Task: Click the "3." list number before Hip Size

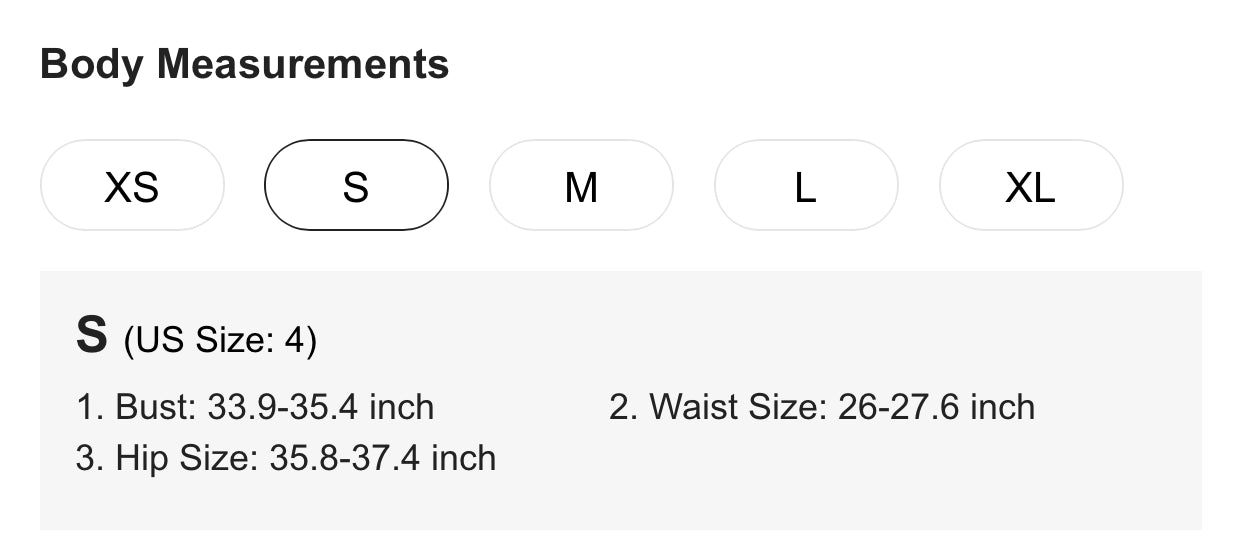Action: (90, 458)
